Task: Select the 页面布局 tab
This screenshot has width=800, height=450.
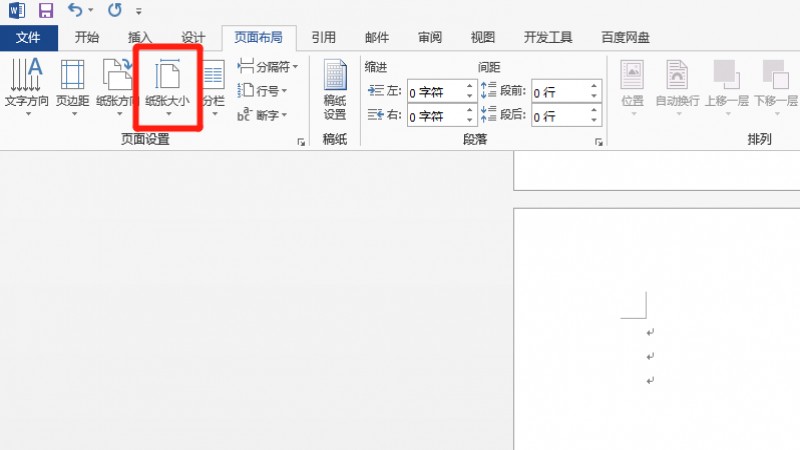Action: [259, 37]
